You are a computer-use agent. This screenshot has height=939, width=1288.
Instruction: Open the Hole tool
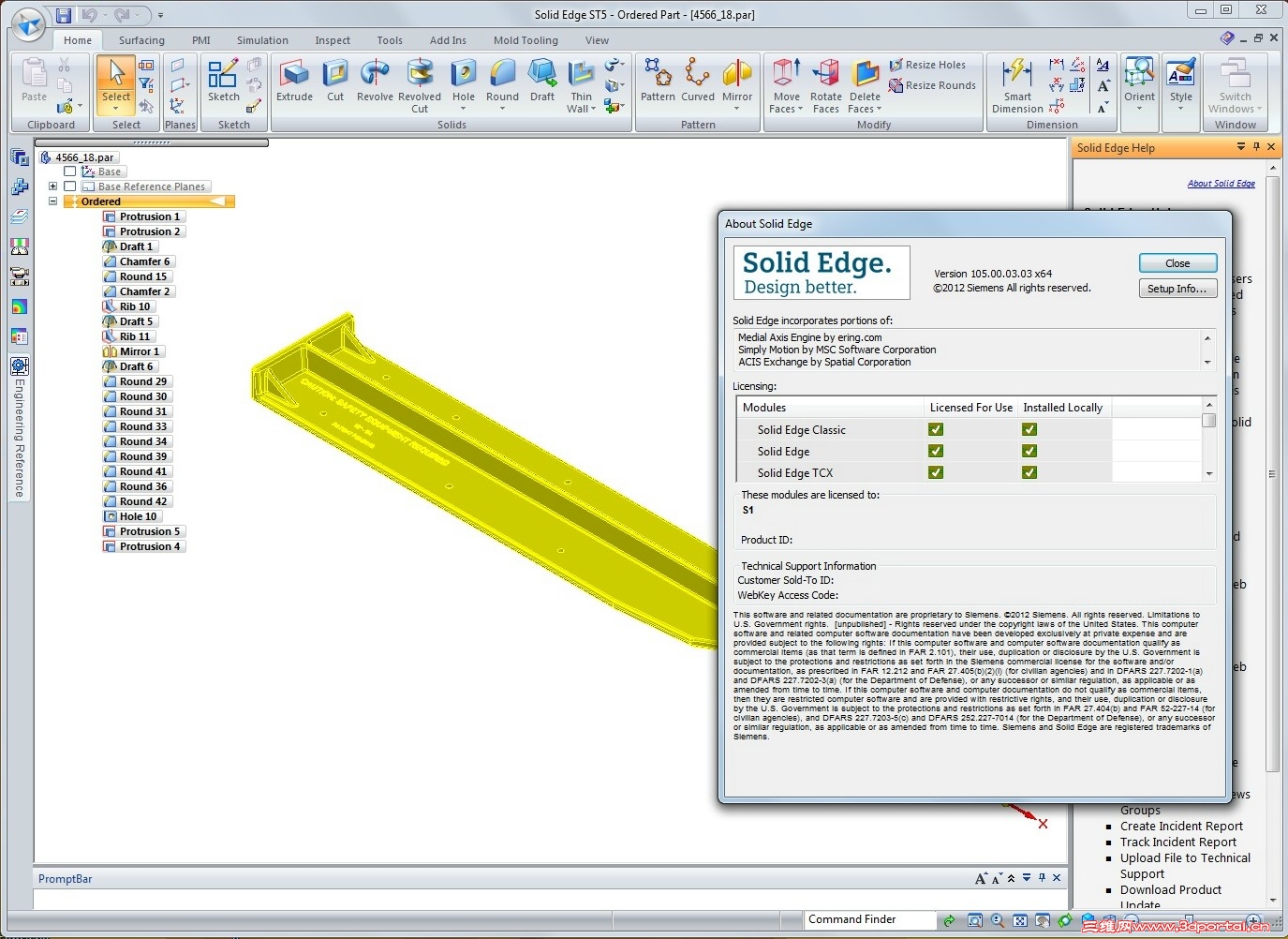(x=464, y=81)
